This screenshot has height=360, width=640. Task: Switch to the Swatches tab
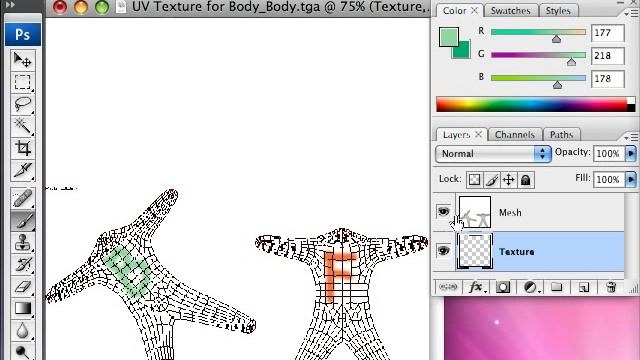pyautogui.click(x=510, y=11)
